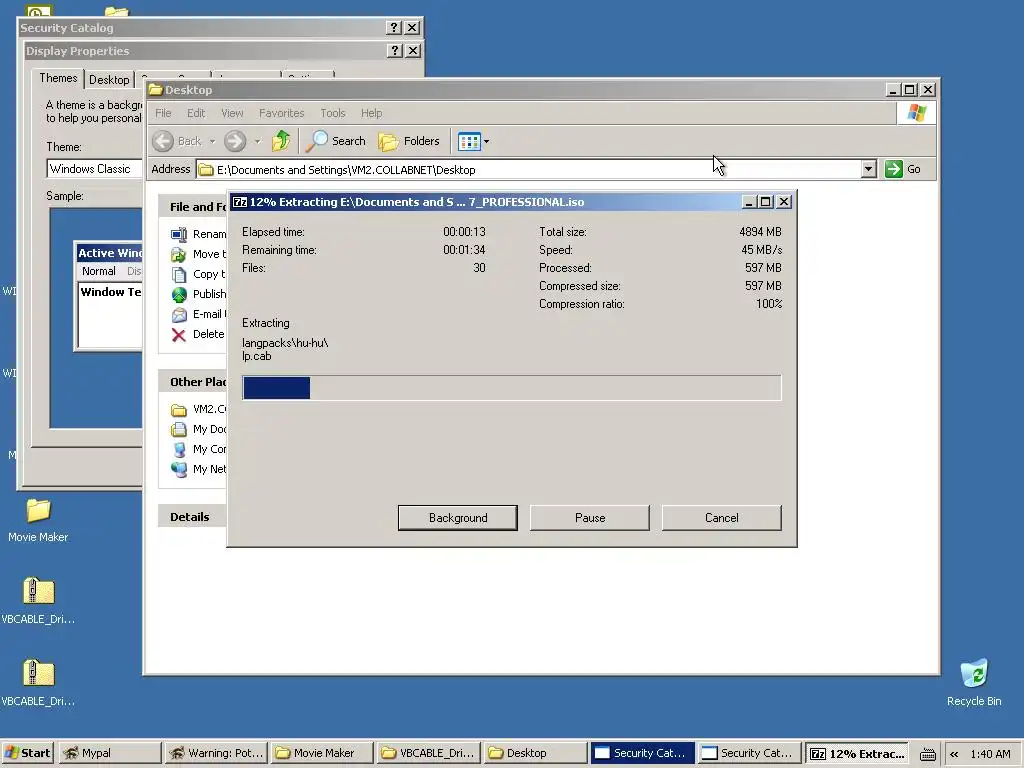Click the highlighted Security Cat... taskbar button
This screenshot has width=1024, height=768.
641,753
